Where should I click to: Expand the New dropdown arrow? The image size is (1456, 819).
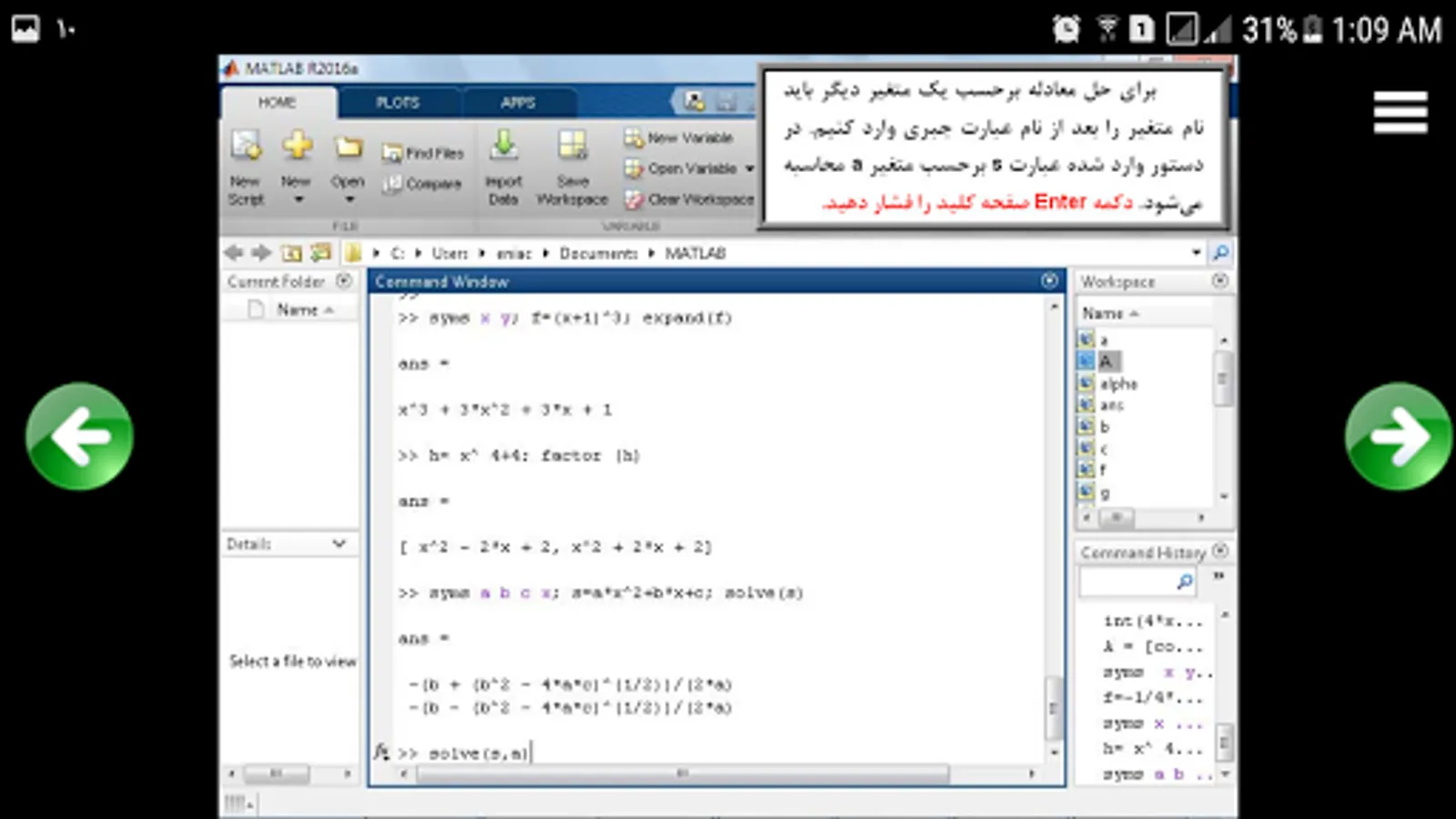click(x=298, y=199)
